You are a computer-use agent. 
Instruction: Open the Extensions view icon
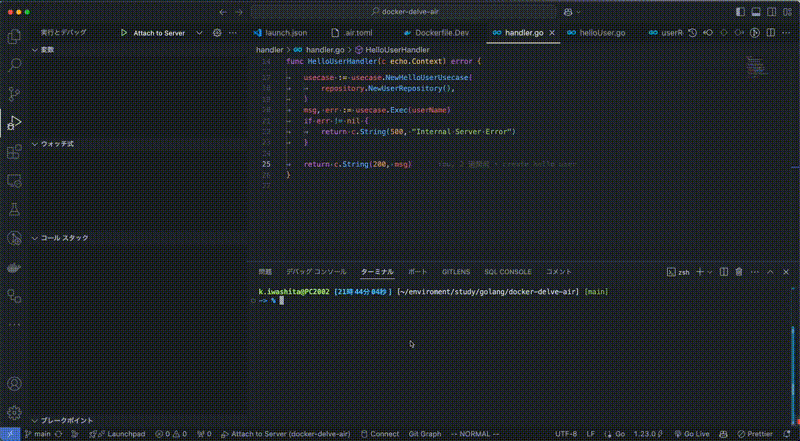point(14,152)
